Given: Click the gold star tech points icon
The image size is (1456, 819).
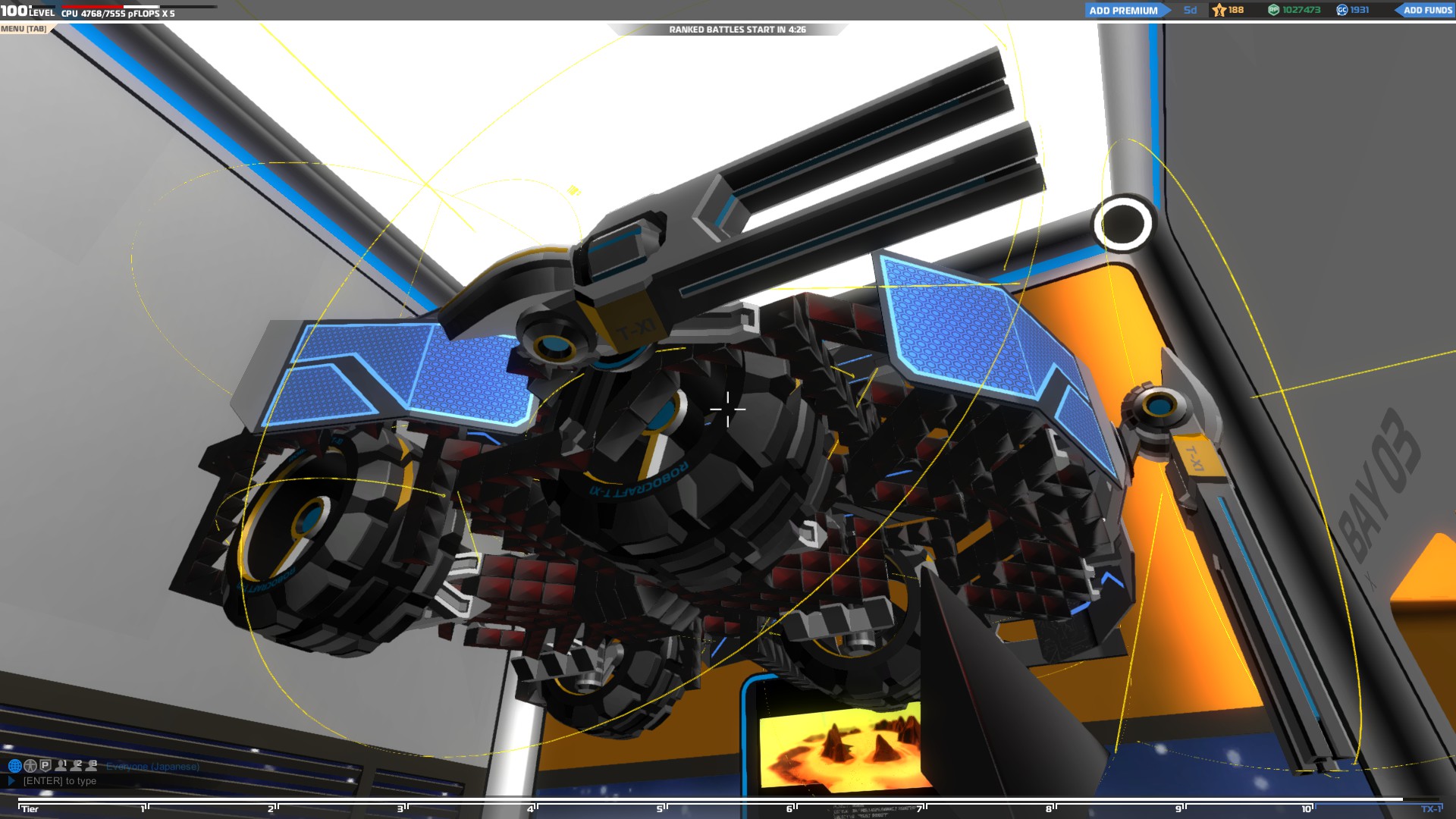Looking at the screenshot, I should pos(1219,11).
